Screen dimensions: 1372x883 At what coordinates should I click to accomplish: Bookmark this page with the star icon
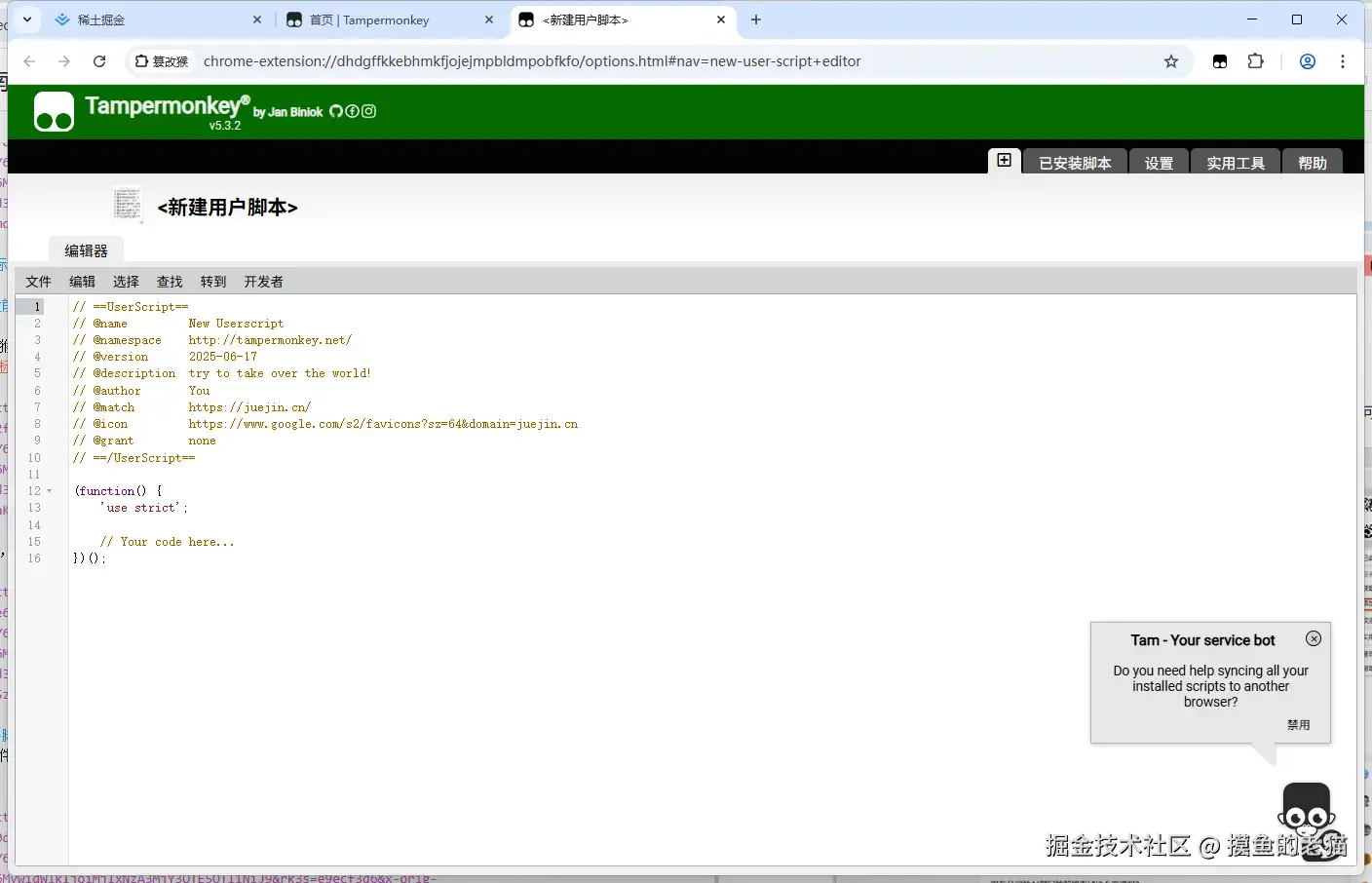(1171, 61)
